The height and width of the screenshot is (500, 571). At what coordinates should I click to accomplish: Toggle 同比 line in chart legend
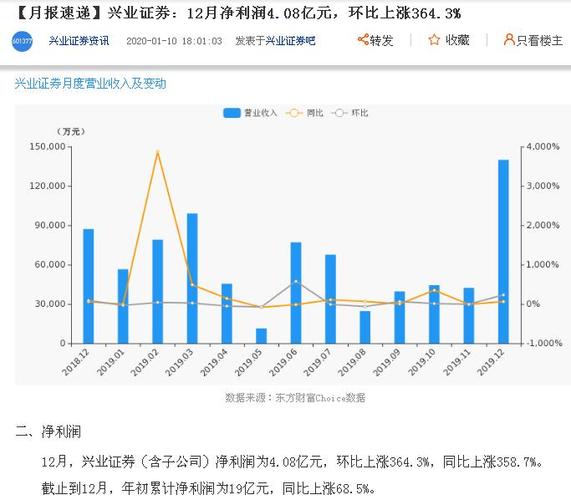click(294, 113)
